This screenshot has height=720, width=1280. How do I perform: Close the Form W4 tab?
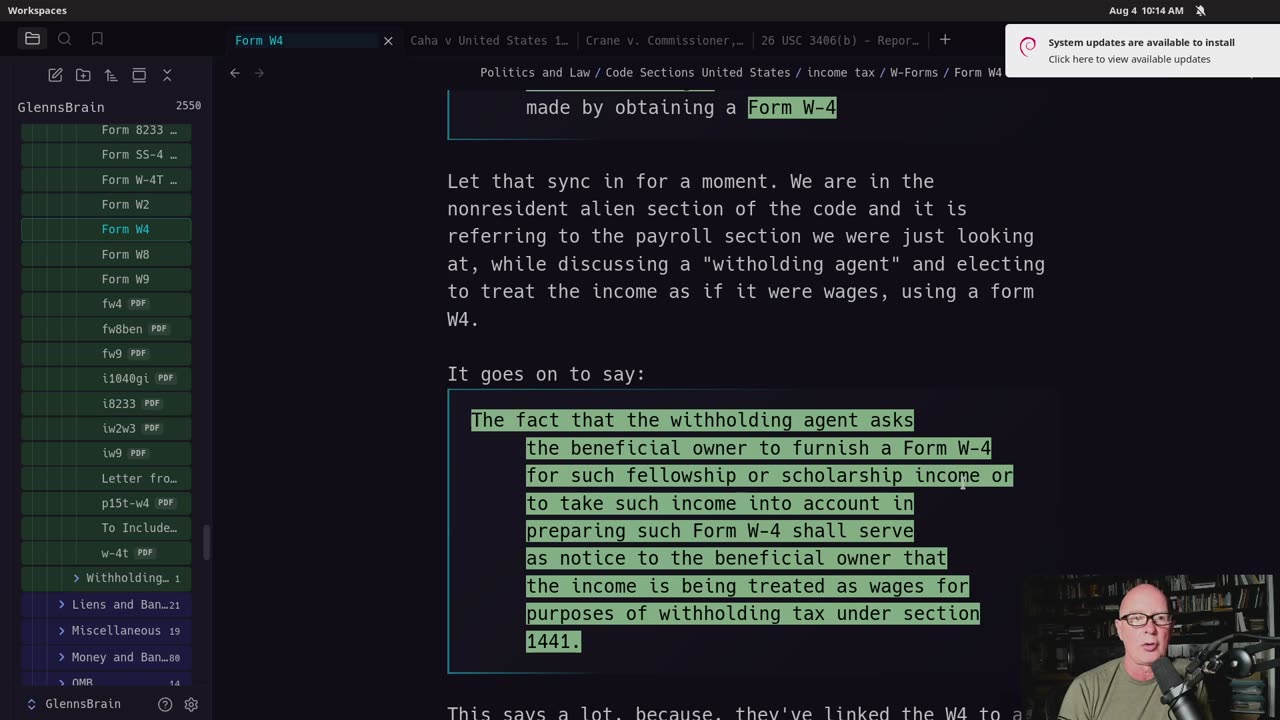click(x=388, y=41)
